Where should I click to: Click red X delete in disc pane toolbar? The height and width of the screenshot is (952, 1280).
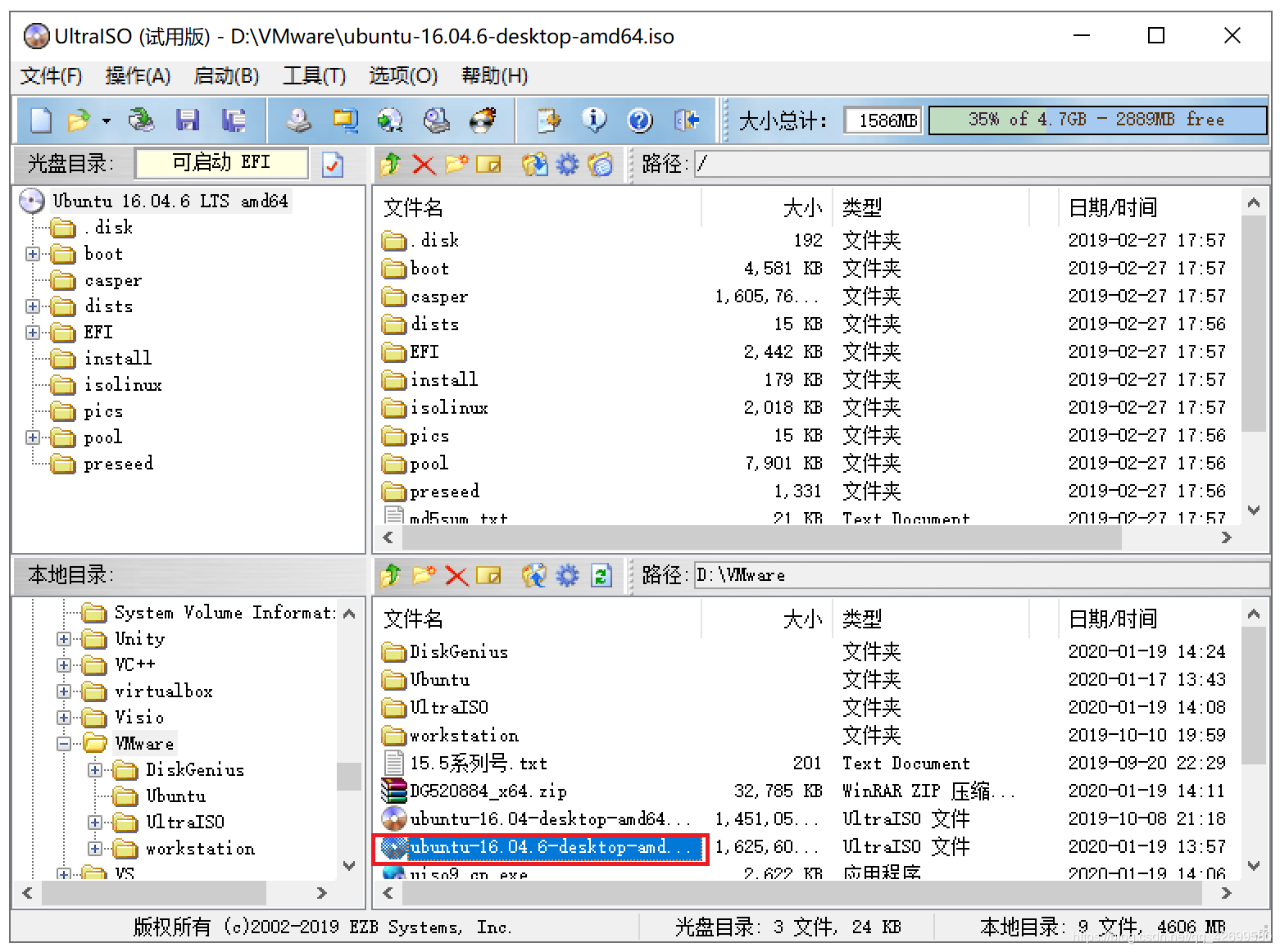424,165
